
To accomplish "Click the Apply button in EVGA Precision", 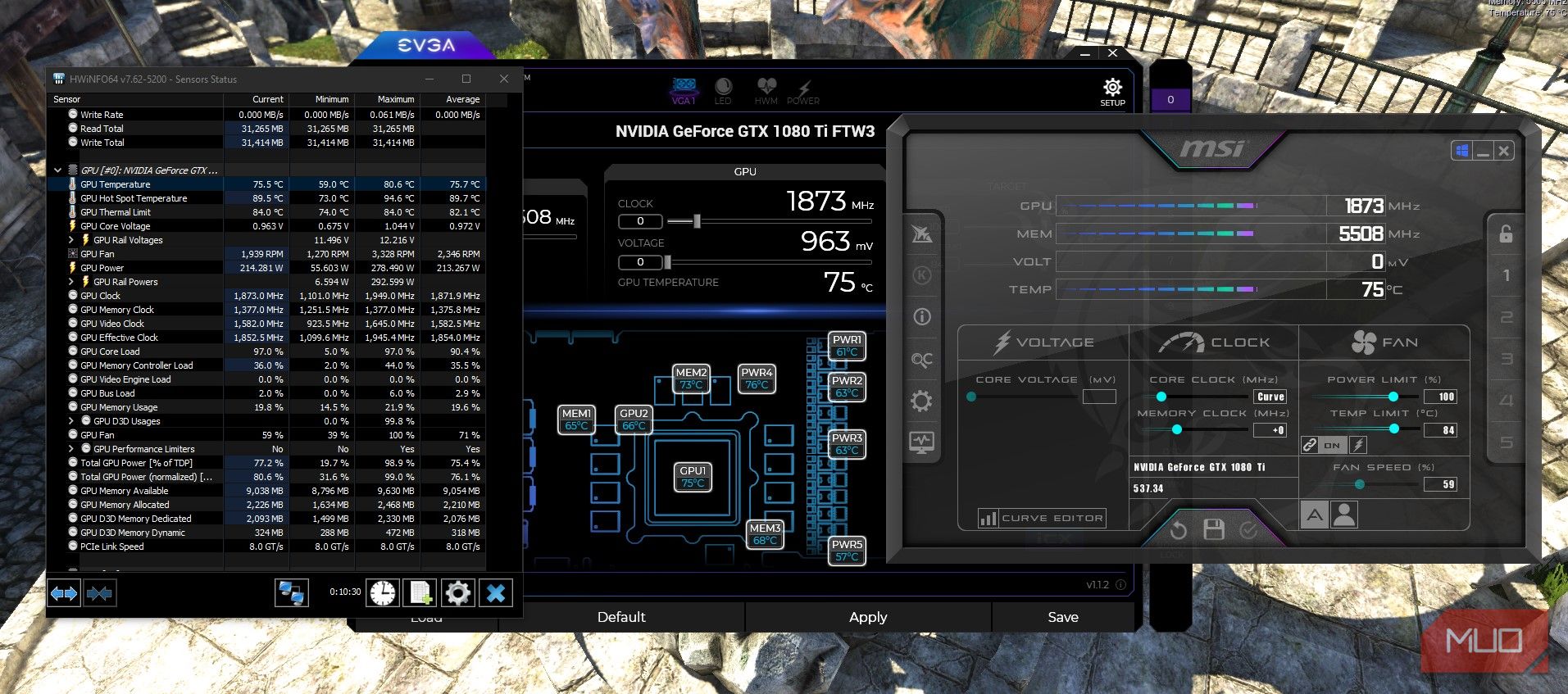I will 868,617.
